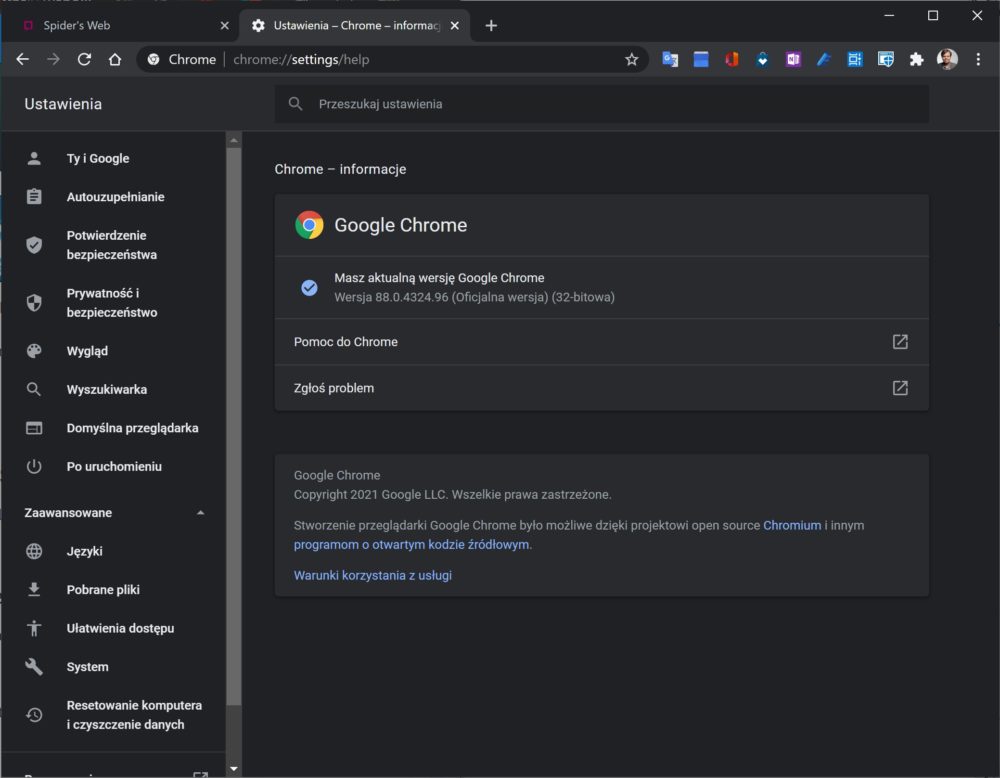Switch to the Spider's Web tab
The width and height of the screenshot is (1000, 778).
tap(119, 26)
